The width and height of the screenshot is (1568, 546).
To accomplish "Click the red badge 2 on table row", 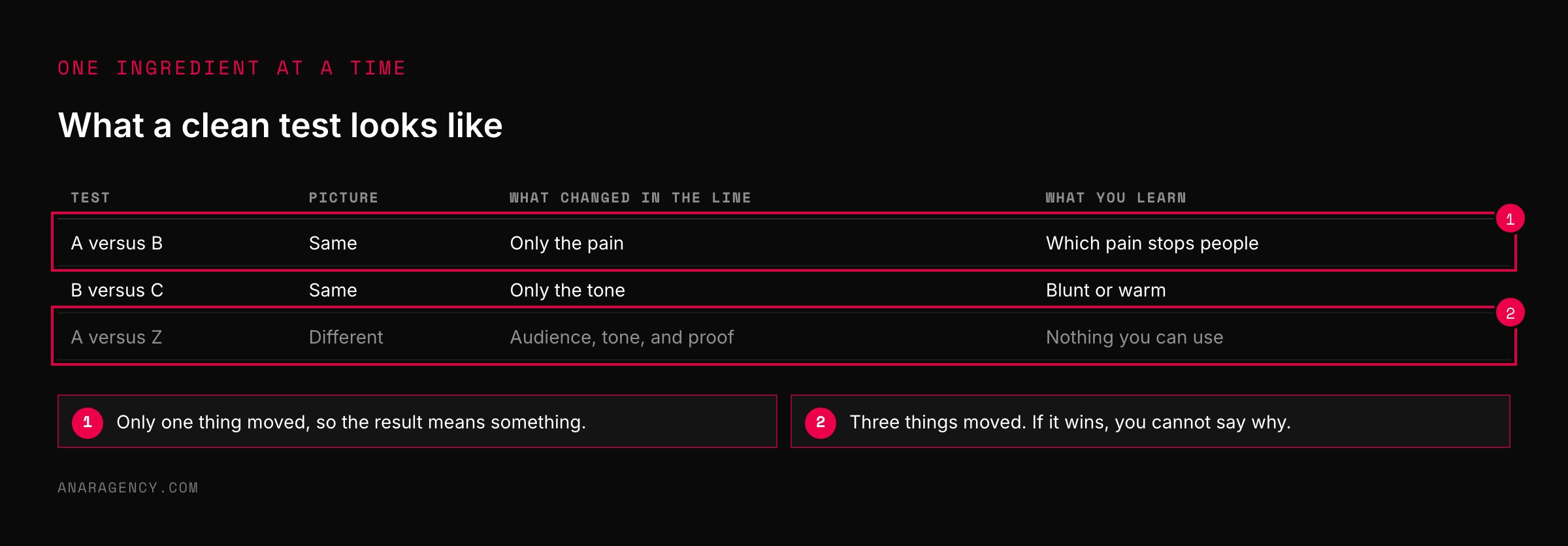I will pyautogui.click(x=1510, y=313).
